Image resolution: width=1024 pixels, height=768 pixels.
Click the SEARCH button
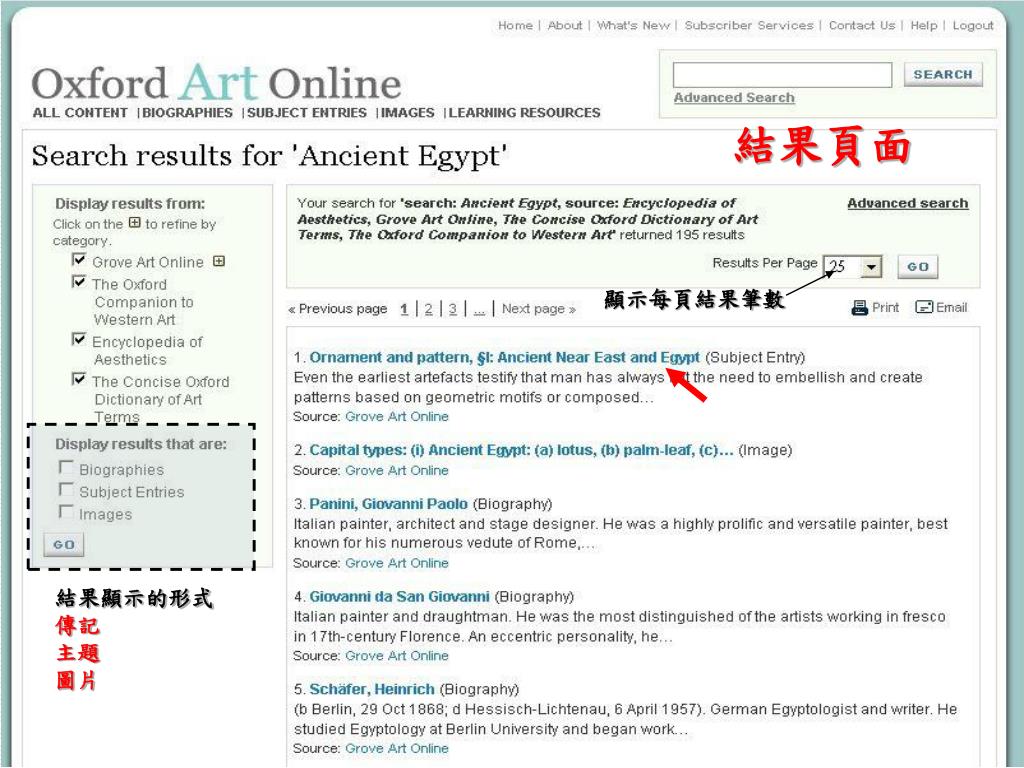coord(943,74)
